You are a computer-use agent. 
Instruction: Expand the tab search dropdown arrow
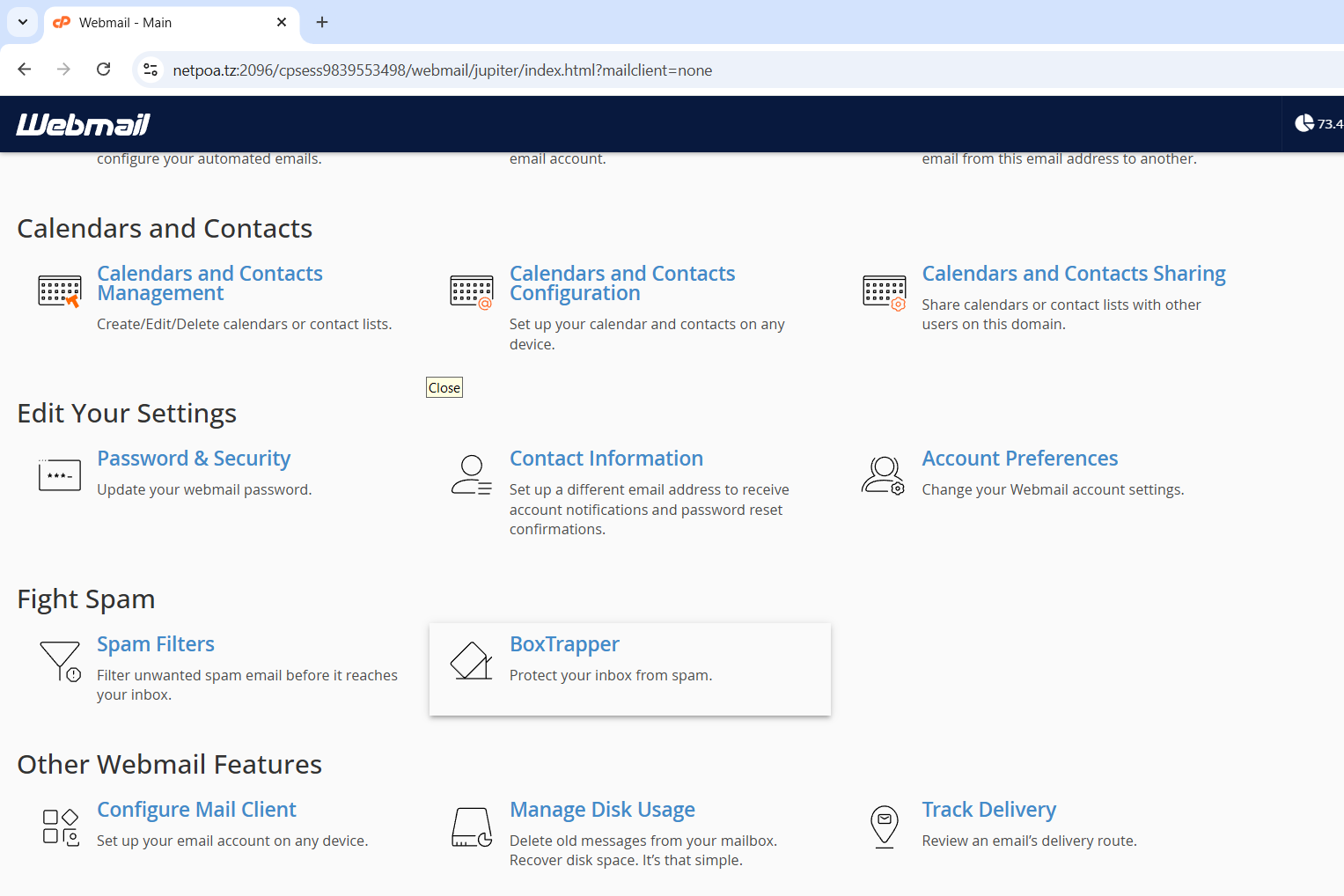[23, 23]
